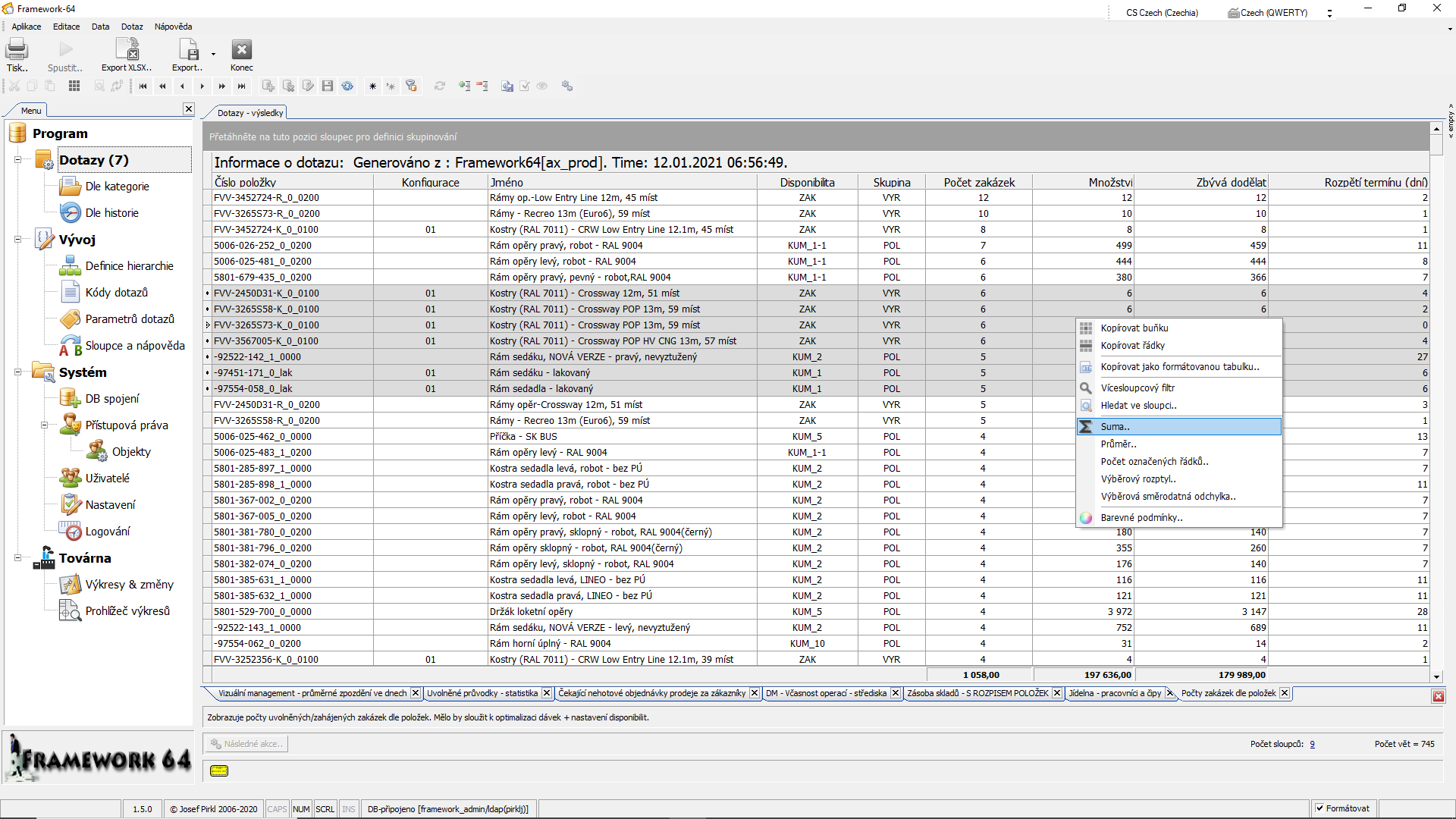1456x819 pixels.
Task: Collapse the Přístupová práva node
Action: click(x=44, y=425)
